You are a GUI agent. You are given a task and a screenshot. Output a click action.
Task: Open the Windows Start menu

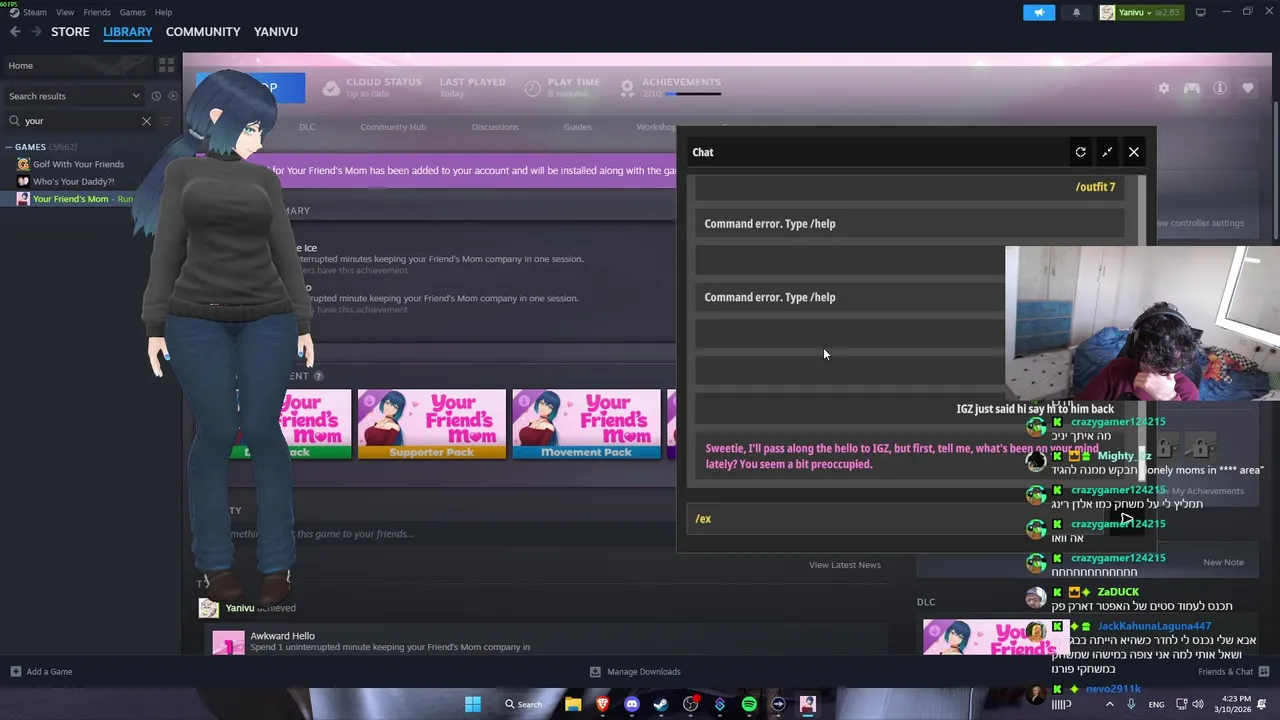point(473,704)
